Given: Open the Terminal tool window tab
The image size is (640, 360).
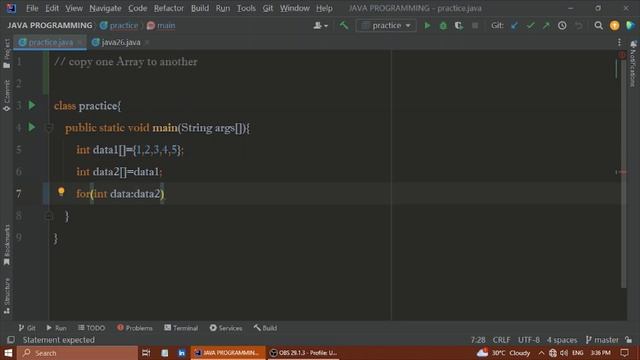Looking at the screenshot, I should 181,328.
